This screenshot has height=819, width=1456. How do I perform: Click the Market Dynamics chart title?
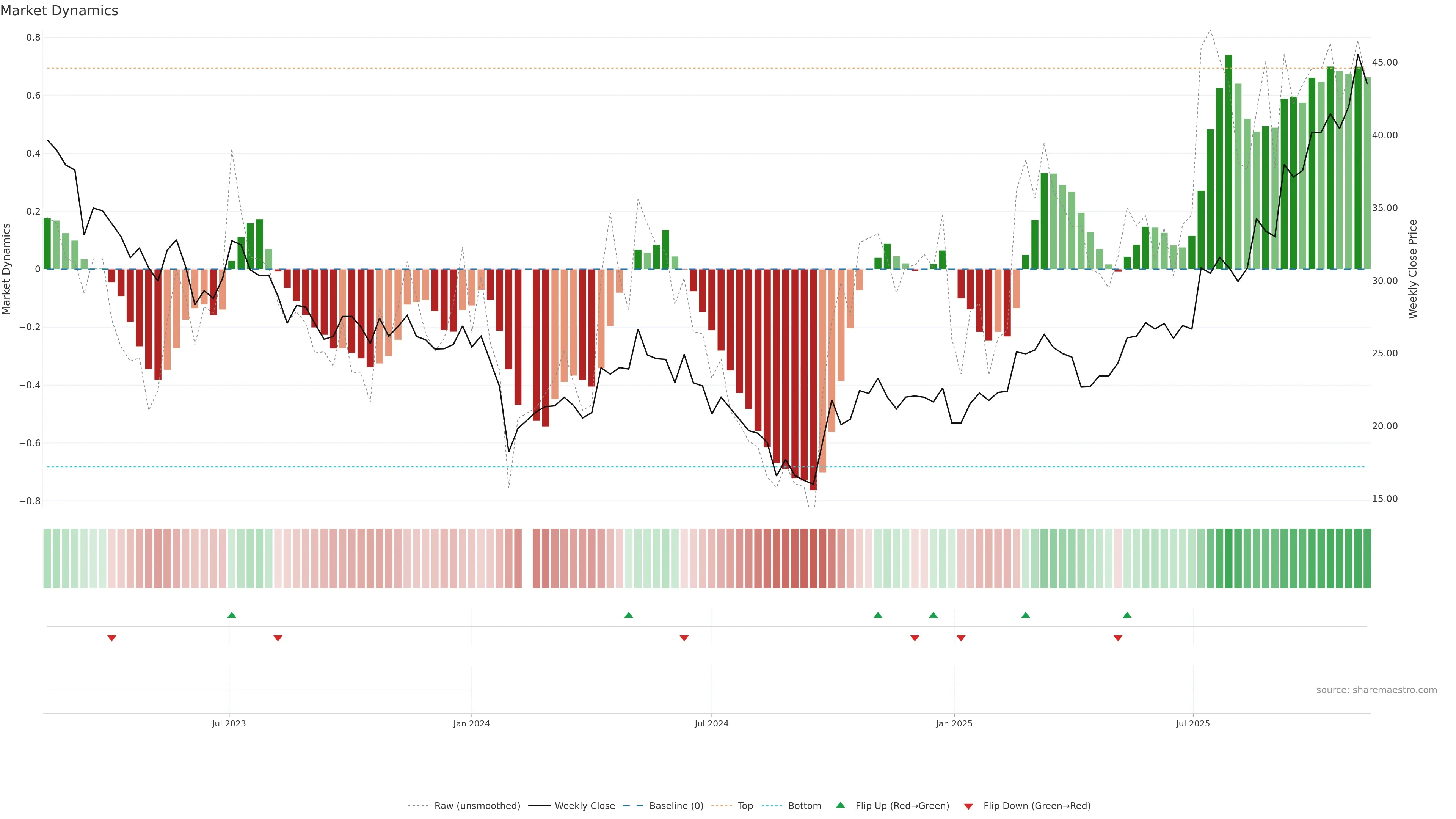point(60,11)
